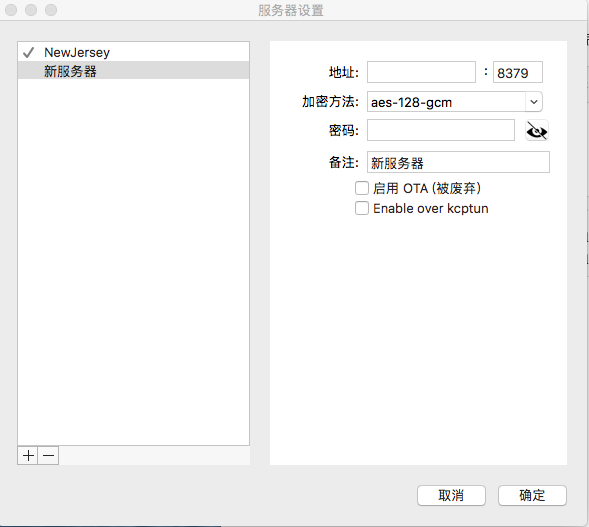The height and width of the screenshot is (527, 589).
Task: Check the Enable over kcptun option
Action: [x=362, y=208]
